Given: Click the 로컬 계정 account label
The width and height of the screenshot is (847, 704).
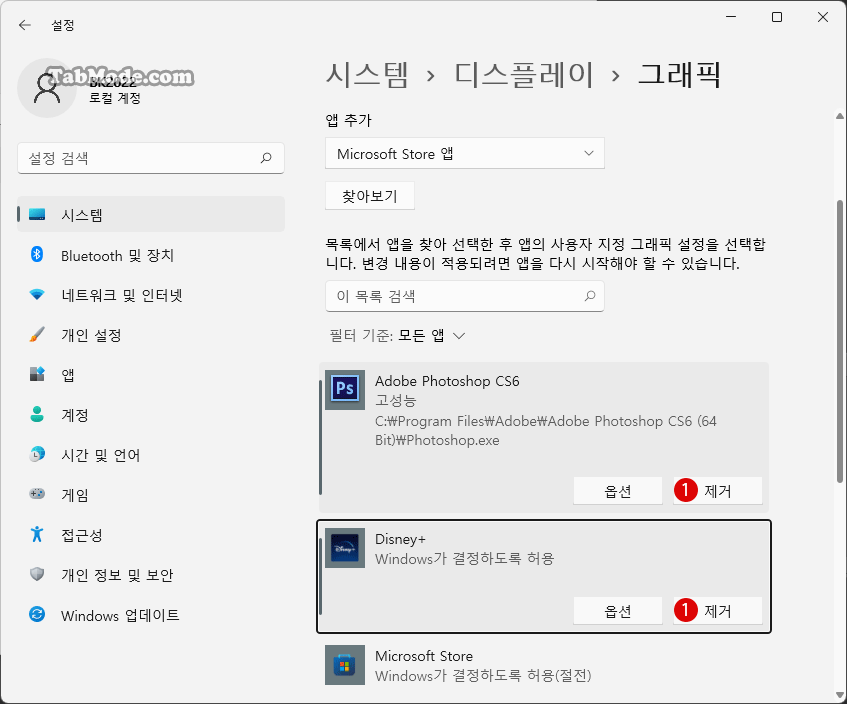Looking at the screenshot, I should pyautogui.click(x=115, y=98).
